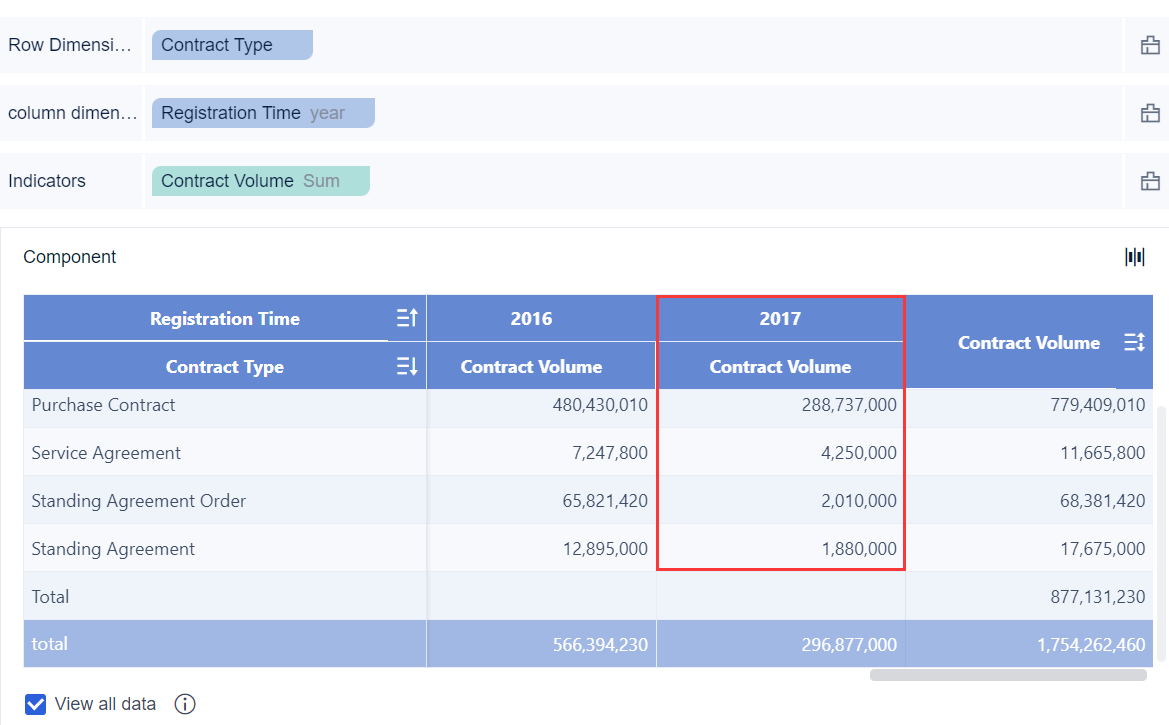
Task: Click the Contract Volume Sum indicator pill
Action: [x=260, y=180]
